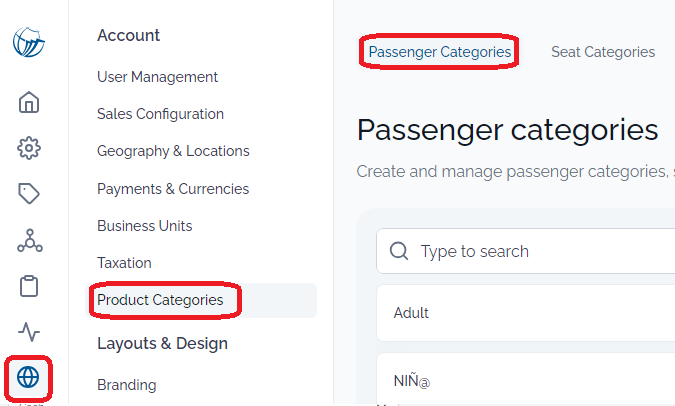Open the Adult passenger category row
675x406 pixels.
click(x=526, y=313)
